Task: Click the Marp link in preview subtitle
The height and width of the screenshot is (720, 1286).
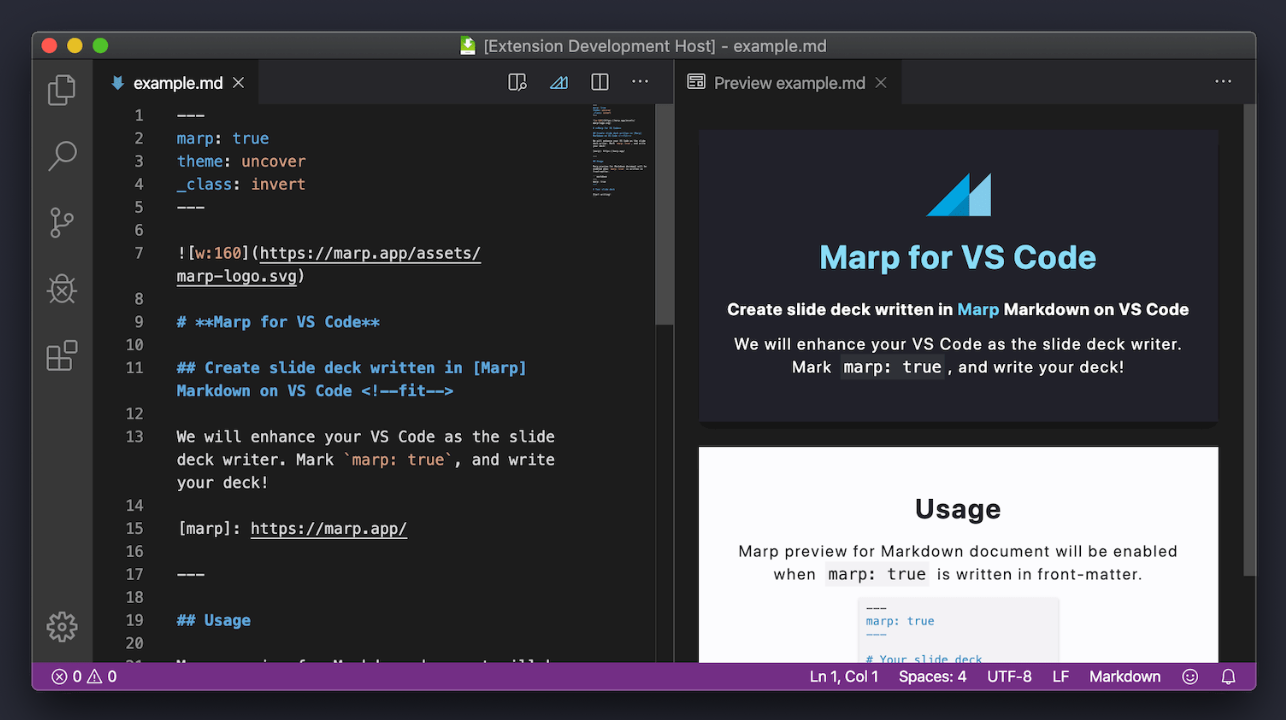Action: pyautogui.click(x=978, y=309)
